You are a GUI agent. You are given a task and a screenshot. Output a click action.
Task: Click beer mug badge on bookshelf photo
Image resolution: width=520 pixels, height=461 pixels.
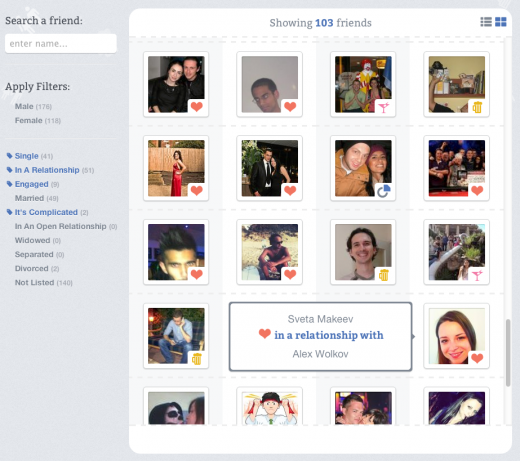477,107
